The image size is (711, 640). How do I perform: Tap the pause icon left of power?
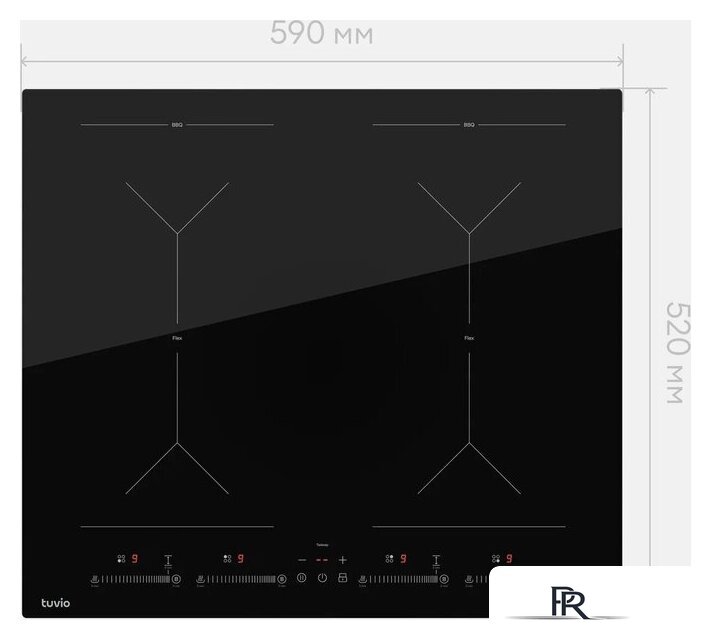pos(302,578)
